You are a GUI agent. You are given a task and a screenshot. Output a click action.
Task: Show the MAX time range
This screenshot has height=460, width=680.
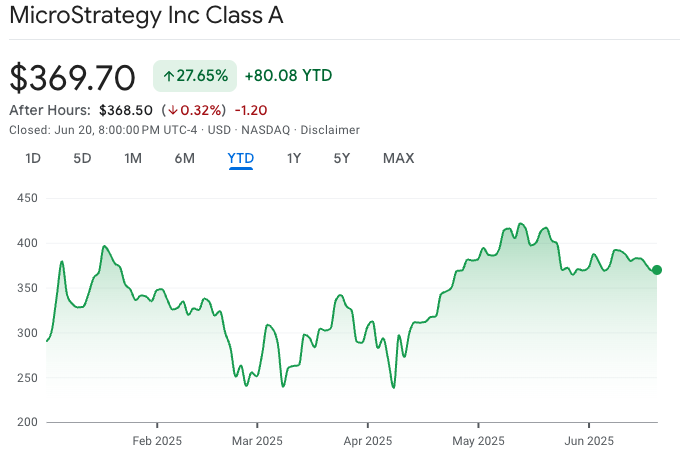pyautogui.click(x=398, y=158)
